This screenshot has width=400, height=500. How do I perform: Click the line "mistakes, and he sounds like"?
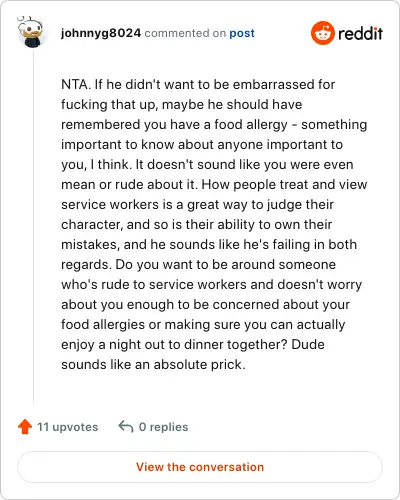209,244
